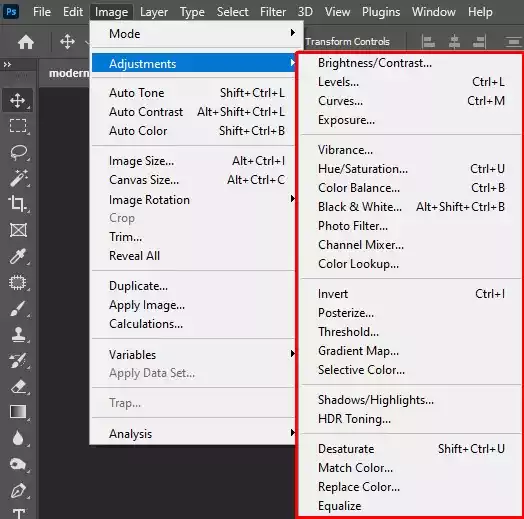Select the Pen tool
This screenshot has width=524, height=519.
click(x=18, y=491)
